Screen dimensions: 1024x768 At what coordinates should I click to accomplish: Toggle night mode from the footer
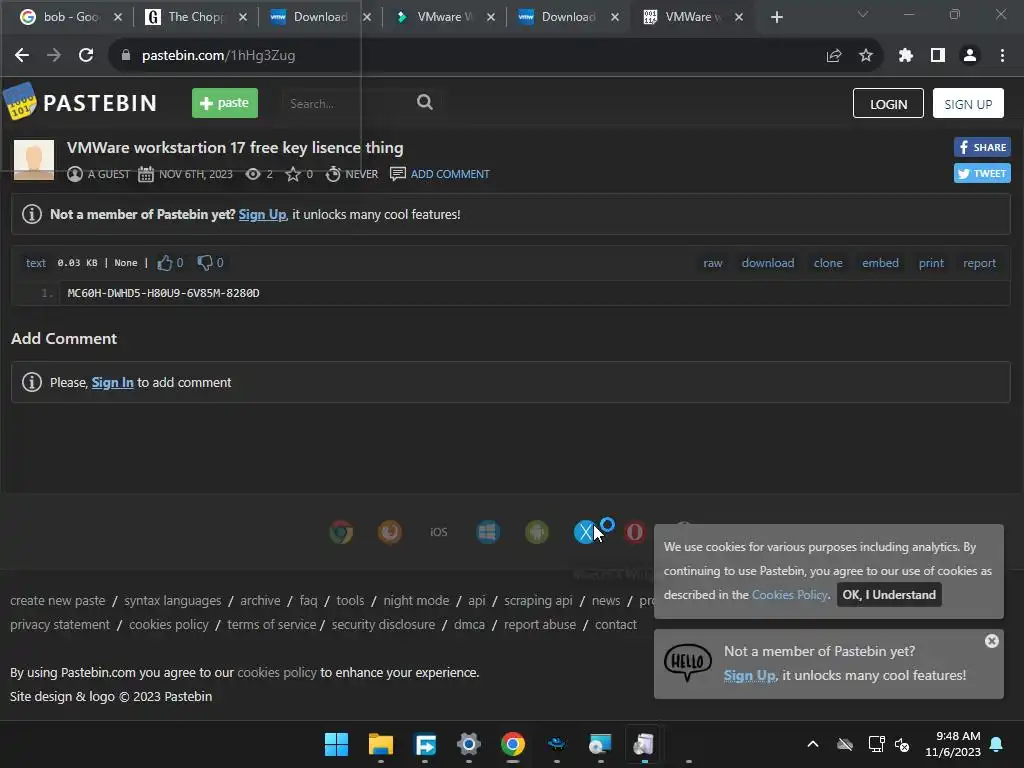pyautogui.click(x=416, y=601)
